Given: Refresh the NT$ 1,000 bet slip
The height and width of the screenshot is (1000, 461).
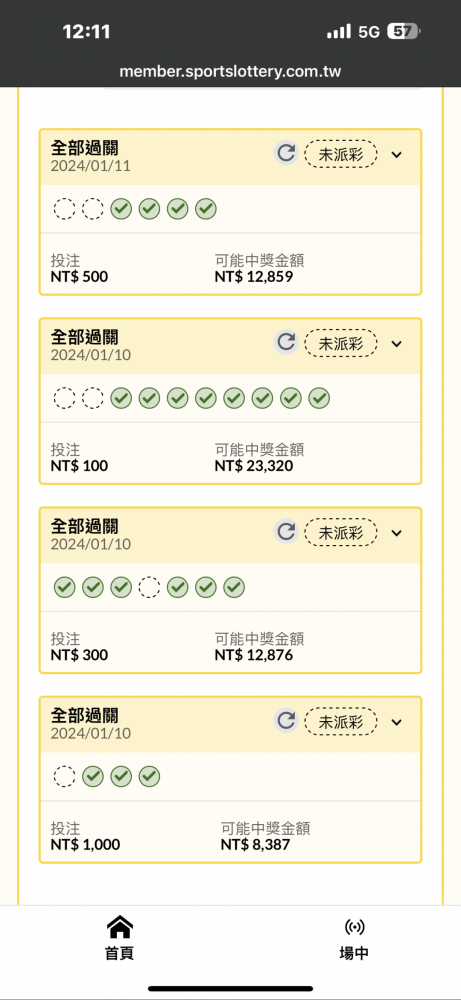Looking at the screenshot, I should click(x=286, y=721).
